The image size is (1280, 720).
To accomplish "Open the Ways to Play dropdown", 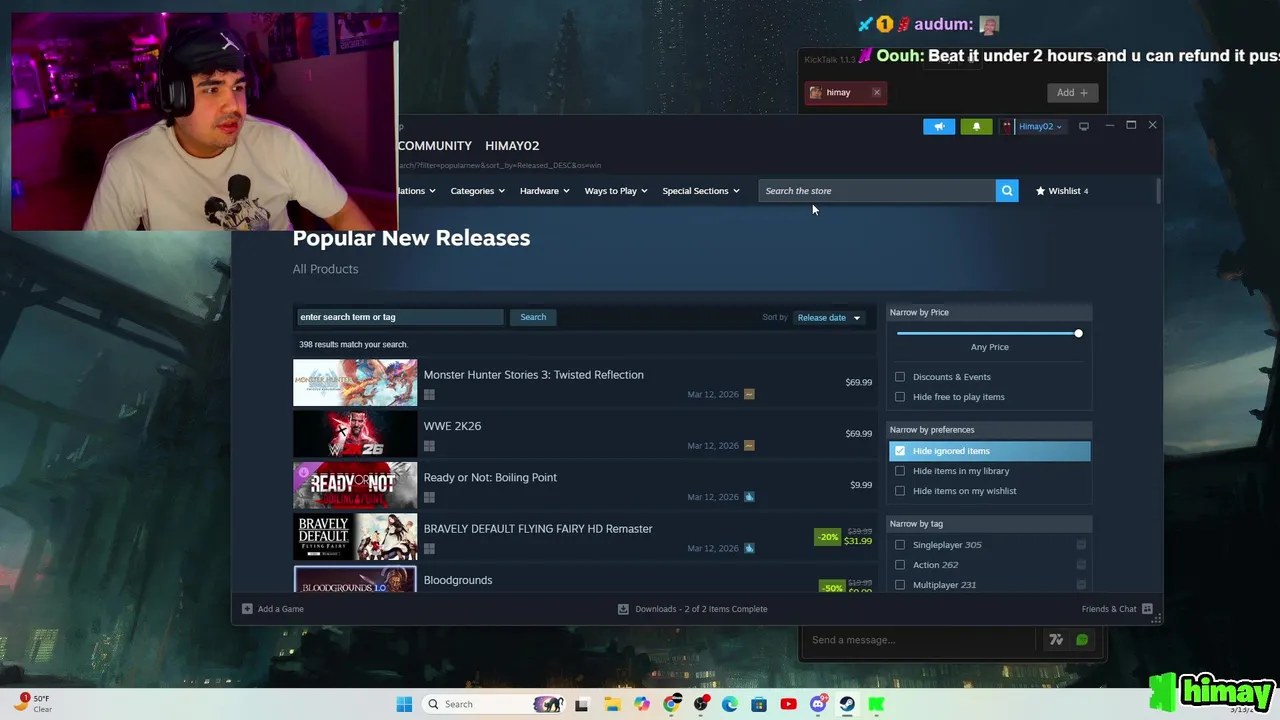I will point(616,191).
